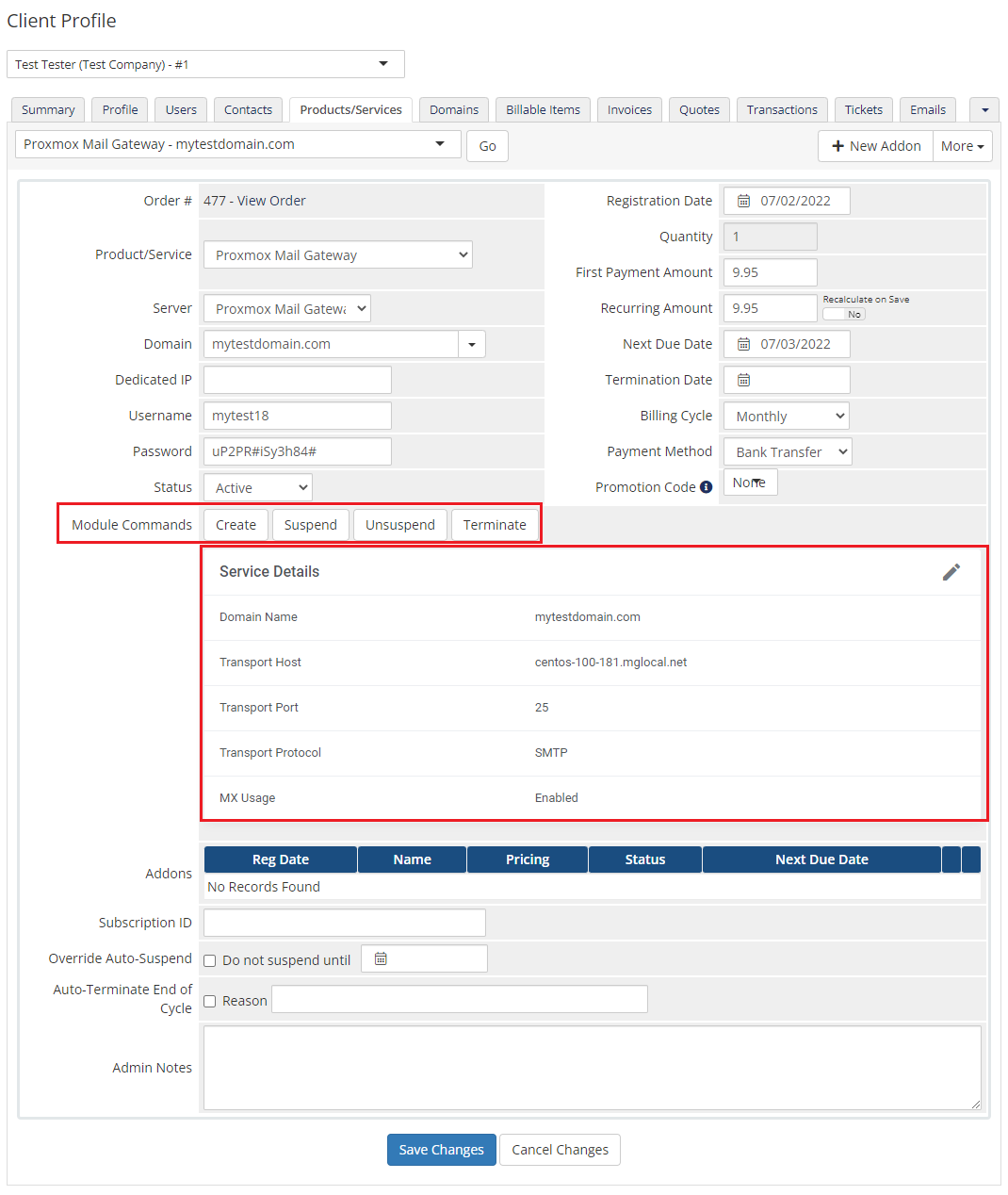Click the Subscription ID input field
The width and height of the screenshot is (1008, 1195).
[x=345, y=923]
